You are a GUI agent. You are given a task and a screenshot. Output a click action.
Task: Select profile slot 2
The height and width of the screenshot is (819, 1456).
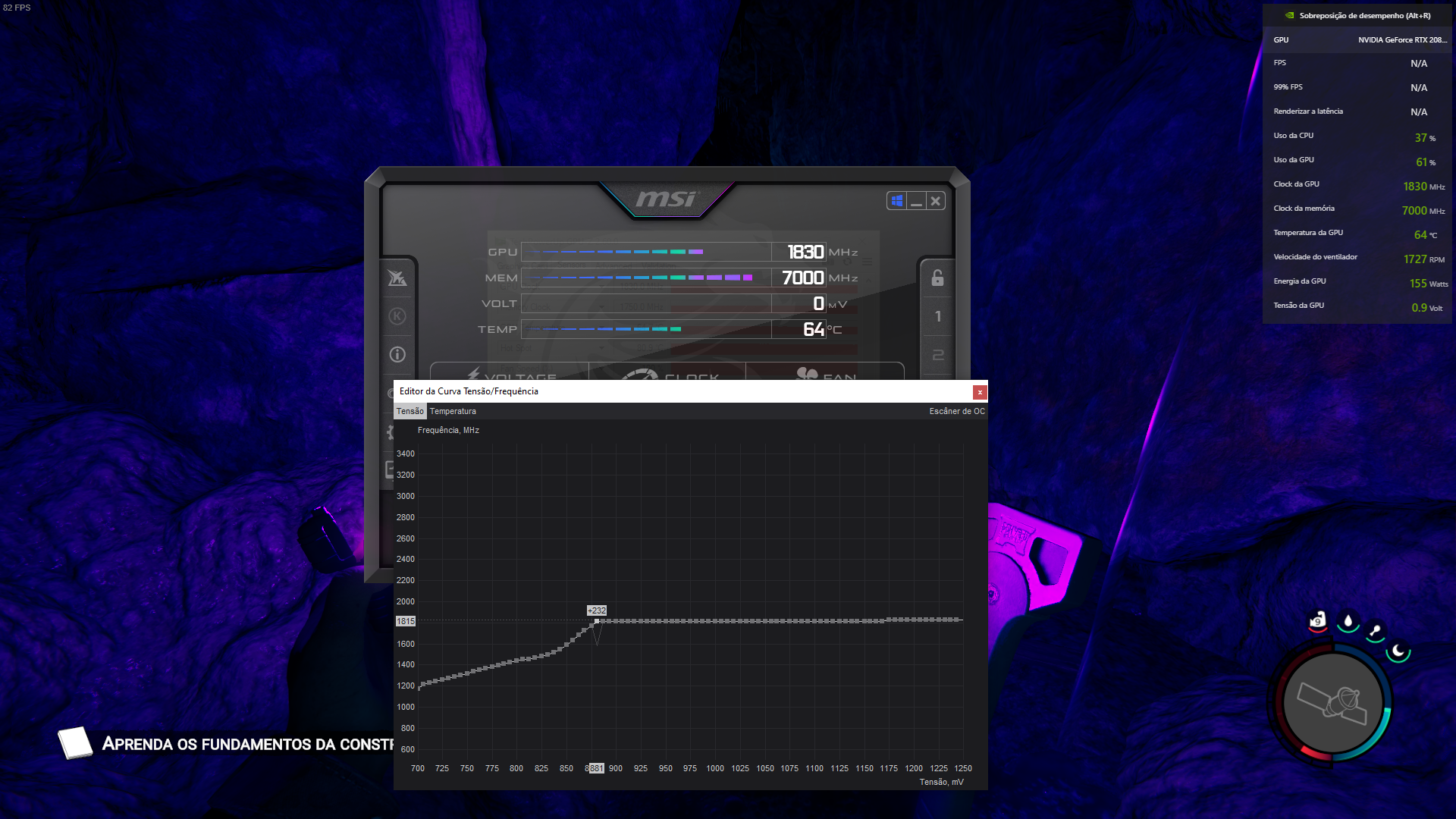point(938,355)
